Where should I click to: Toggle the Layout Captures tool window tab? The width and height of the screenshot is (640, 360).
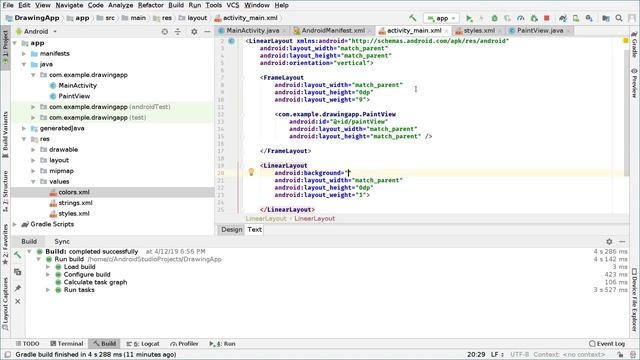click(5, 304)
